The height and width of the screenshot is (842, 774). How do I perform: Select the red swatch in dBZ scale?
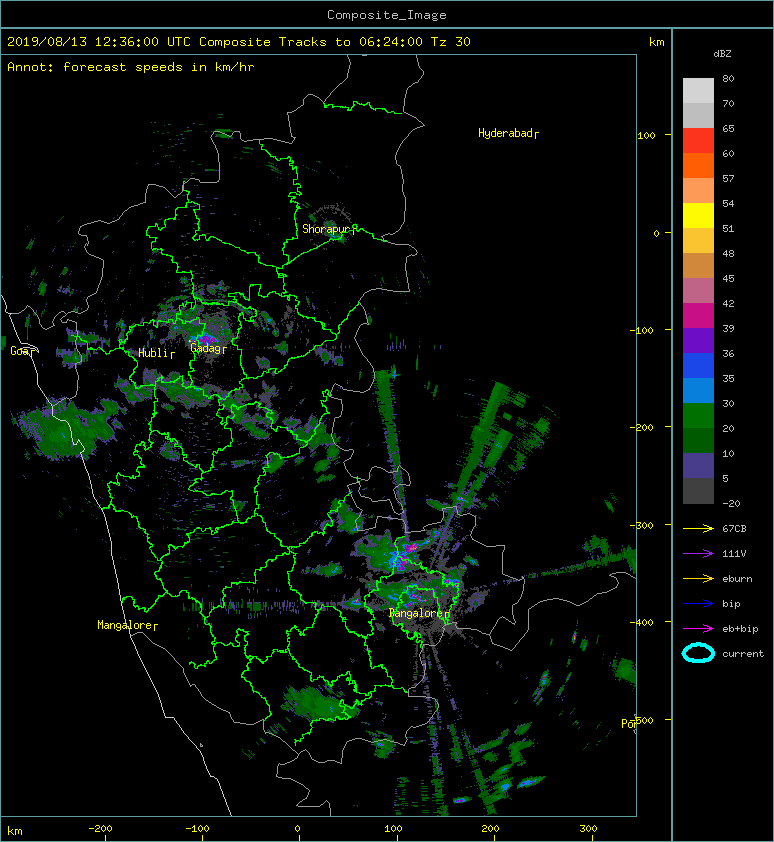pyautogui.click(x=698, y=140)
